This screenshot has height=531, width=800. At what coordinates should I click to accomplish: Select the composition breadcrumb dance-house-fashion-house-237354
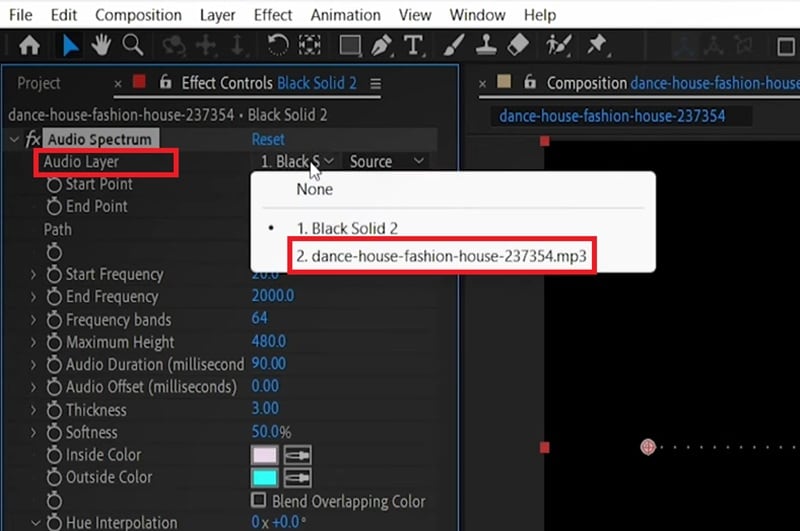pos(612,116)
